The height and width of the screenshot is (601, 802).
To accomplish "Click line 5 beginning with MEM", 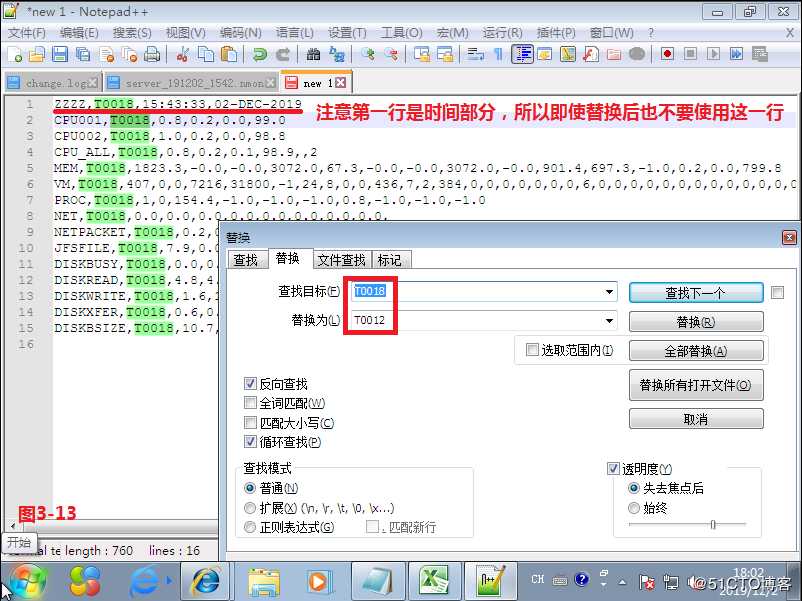I will tap(418, 168).
